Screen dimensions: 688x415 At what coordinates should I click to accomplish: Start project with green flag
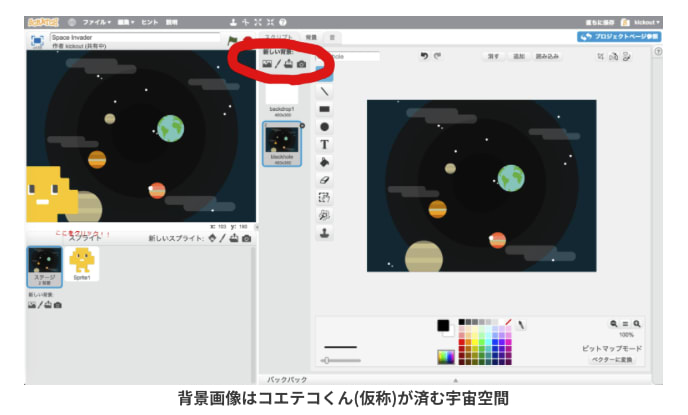click(232, 41)
